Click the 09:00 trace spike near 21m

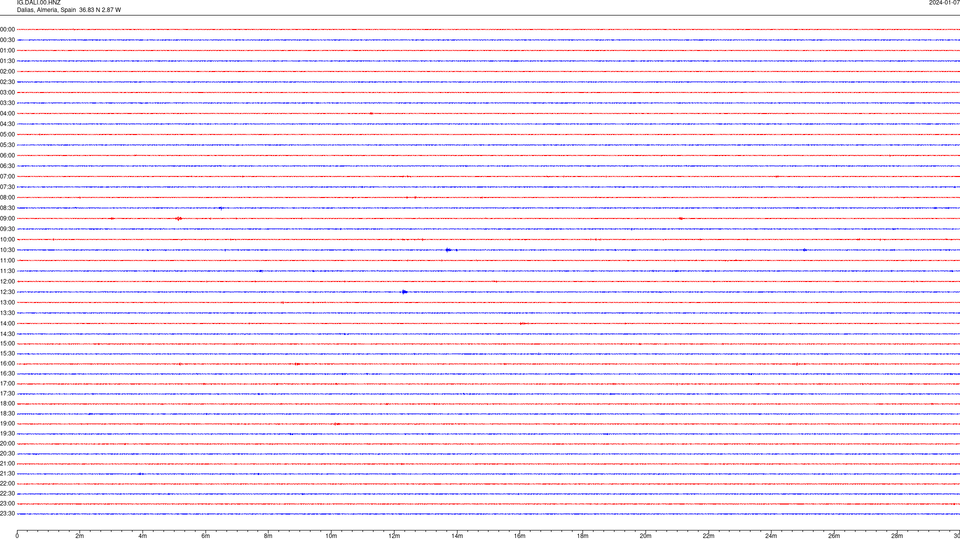681,219
